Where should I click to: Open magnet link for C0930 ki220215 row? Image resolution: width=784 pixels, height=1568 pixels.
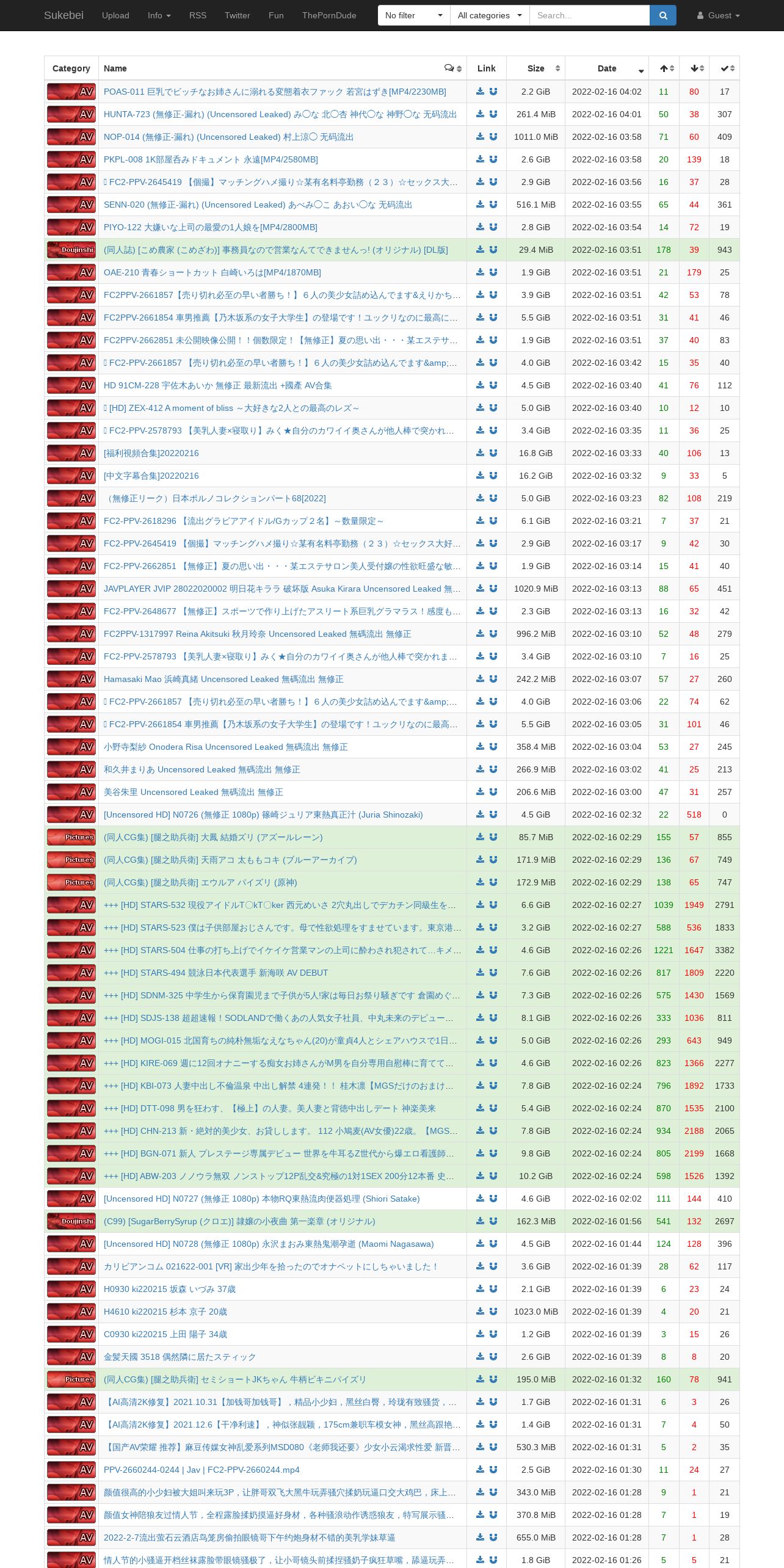coord(493,1334)
